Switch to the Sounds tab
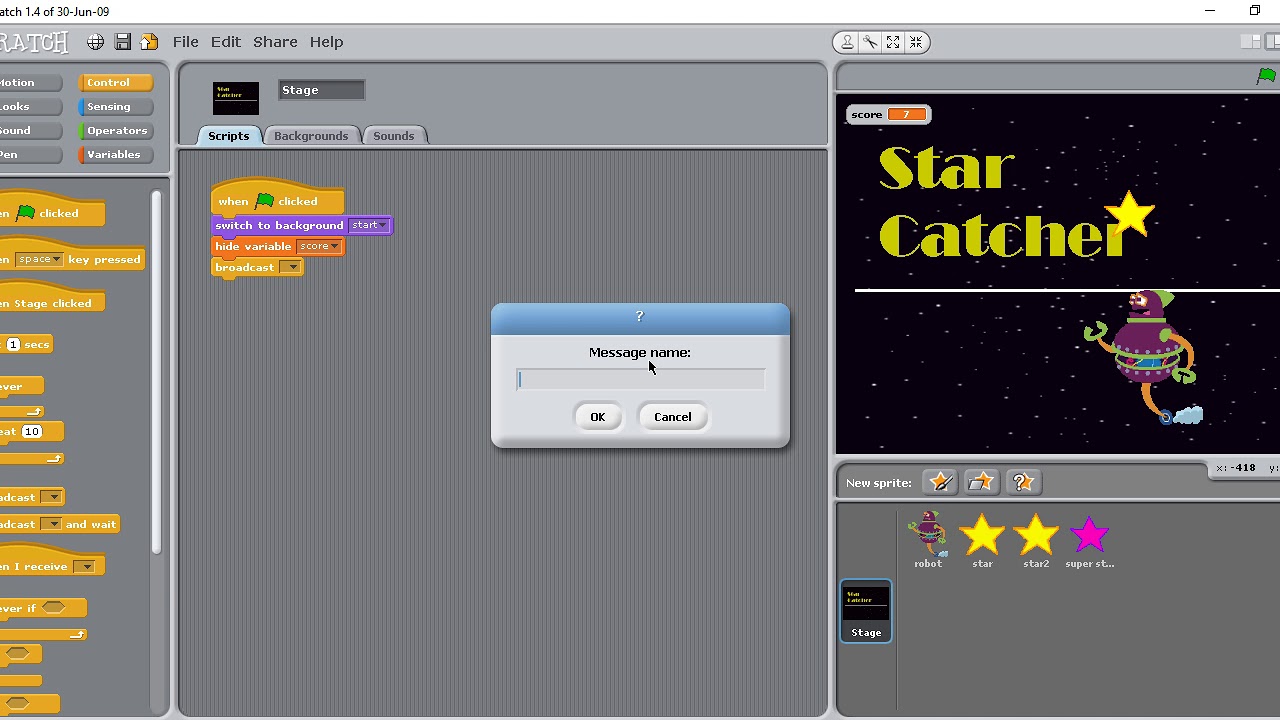The image size is (1280, 720). pos(393,136)
